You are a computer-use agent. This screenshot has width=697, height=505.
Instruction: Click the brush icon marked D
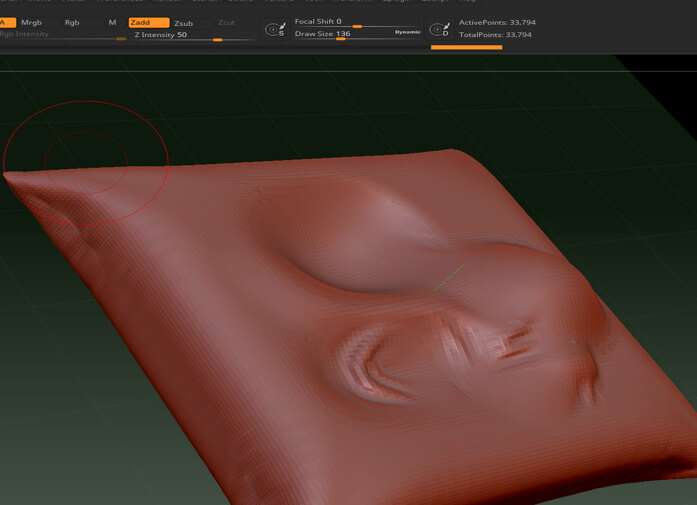(x=438, y=30)
